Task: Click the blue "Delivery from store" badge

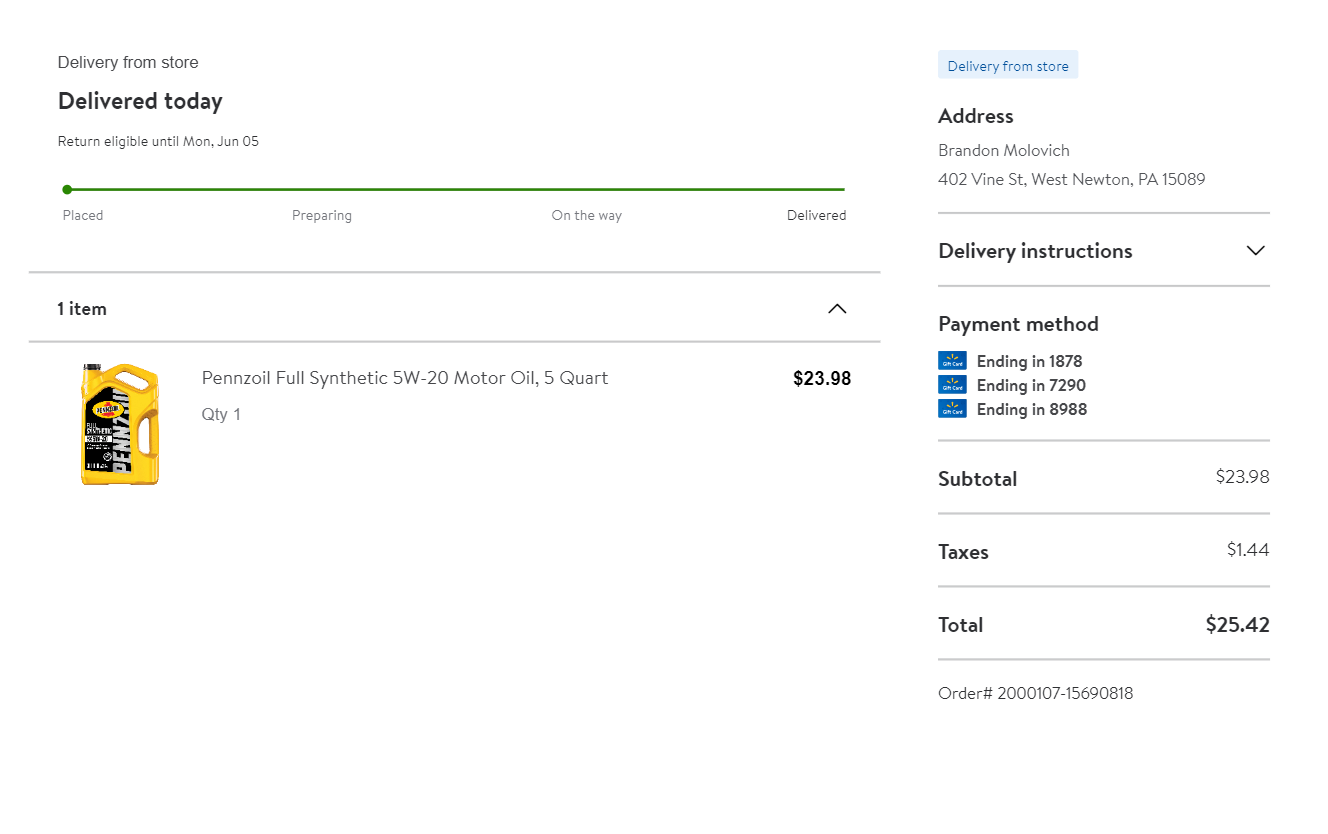Action: [x=1008, y=66]
